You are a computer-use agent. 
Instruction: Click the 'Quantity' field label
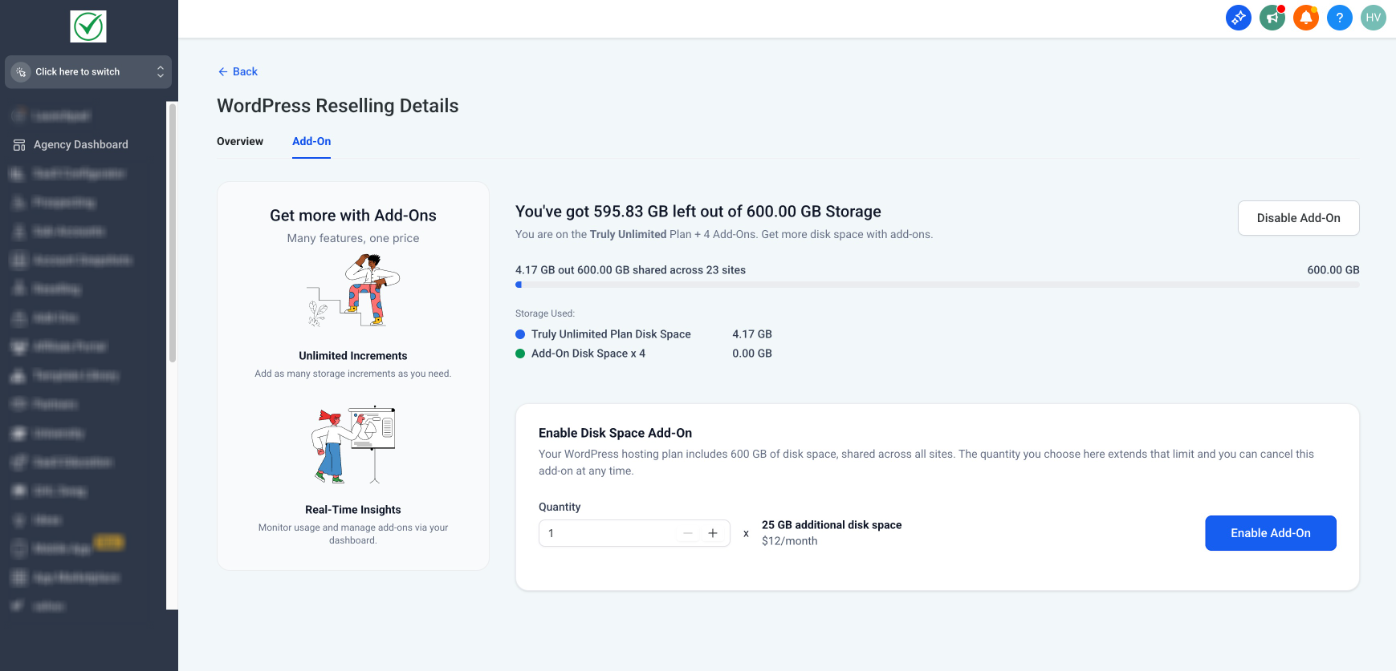[559, 507]
